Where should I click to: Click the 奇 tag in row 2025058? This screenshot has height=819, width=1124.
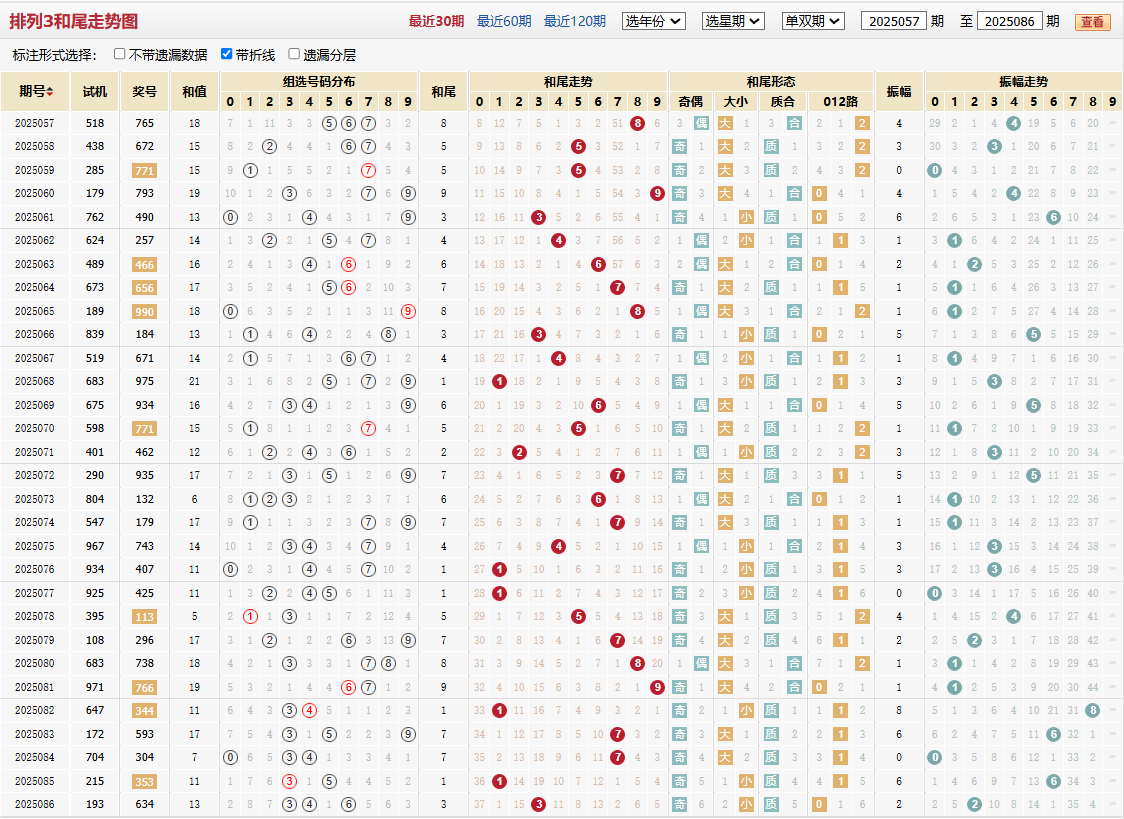click(x=680, y=147)
